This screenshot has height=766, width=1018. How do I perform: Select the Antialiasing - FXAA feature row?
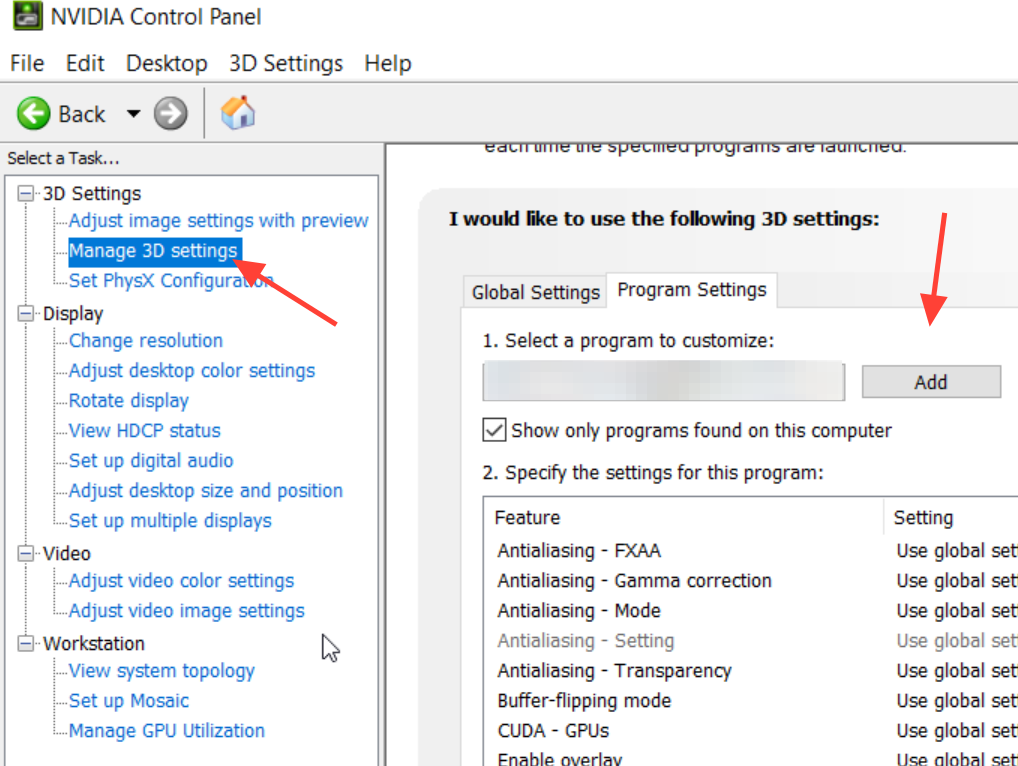[751, 550]
